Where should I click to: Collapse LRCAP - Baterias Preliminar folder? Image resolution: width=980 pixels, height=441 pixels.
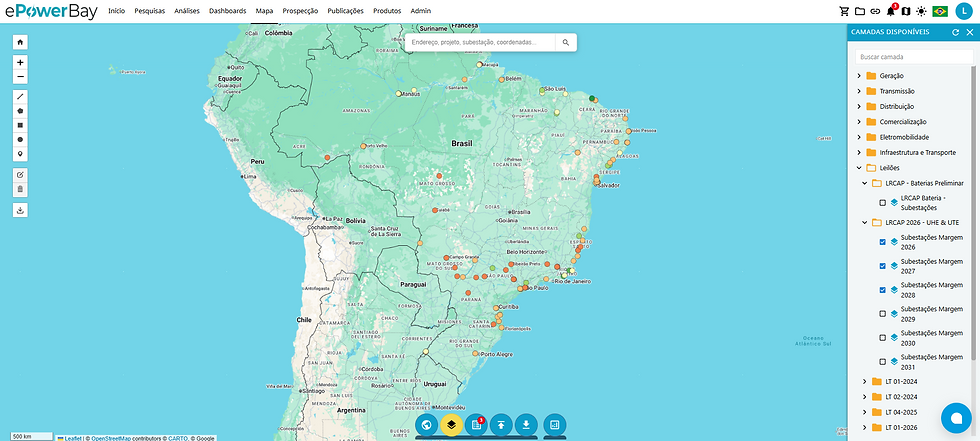[865, 183]
